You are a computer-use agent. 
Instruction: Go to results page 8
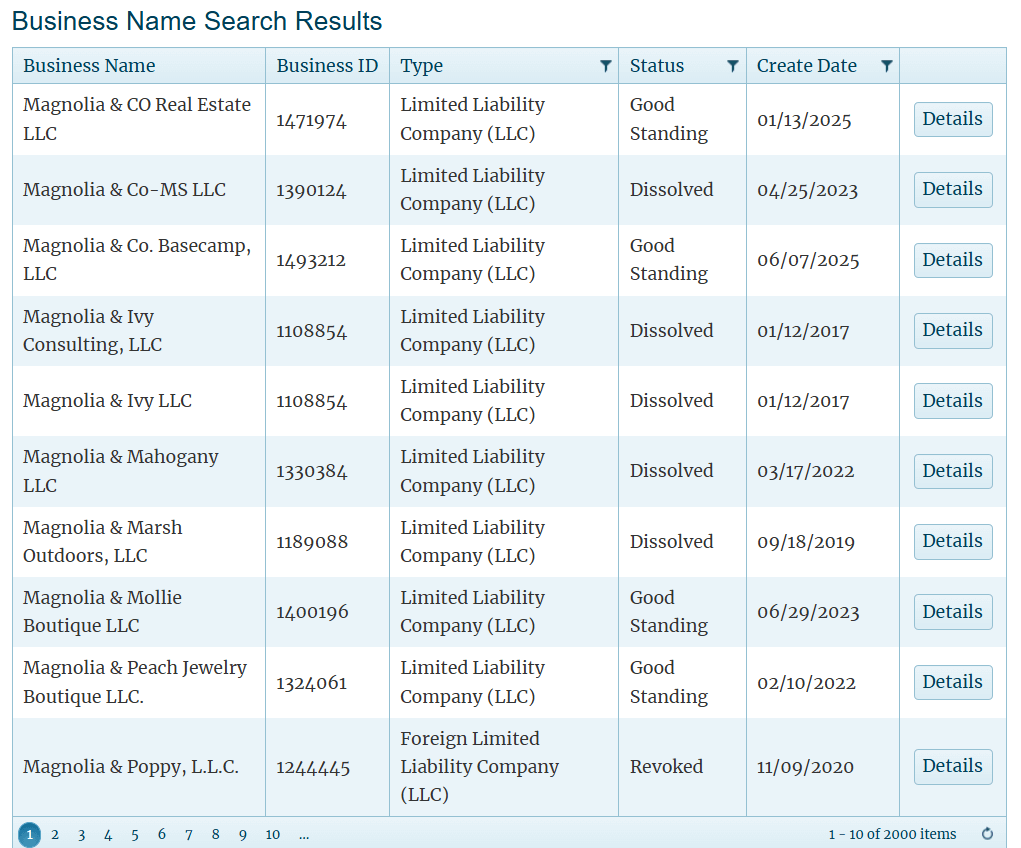coord(216,834)
